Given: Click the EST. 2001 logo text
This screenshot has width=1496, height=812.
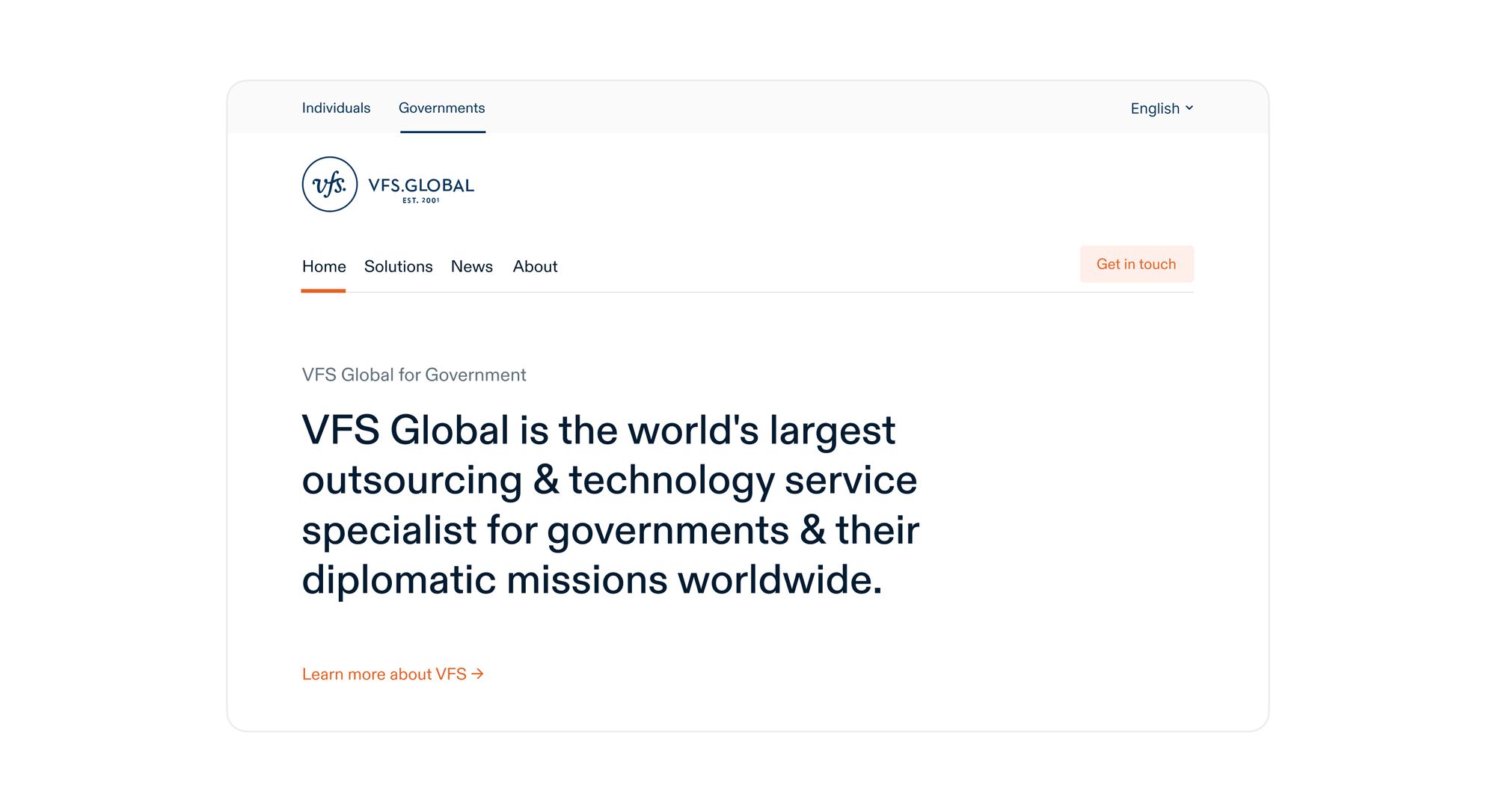Looking at the screenshot, I should pos(421,199).
